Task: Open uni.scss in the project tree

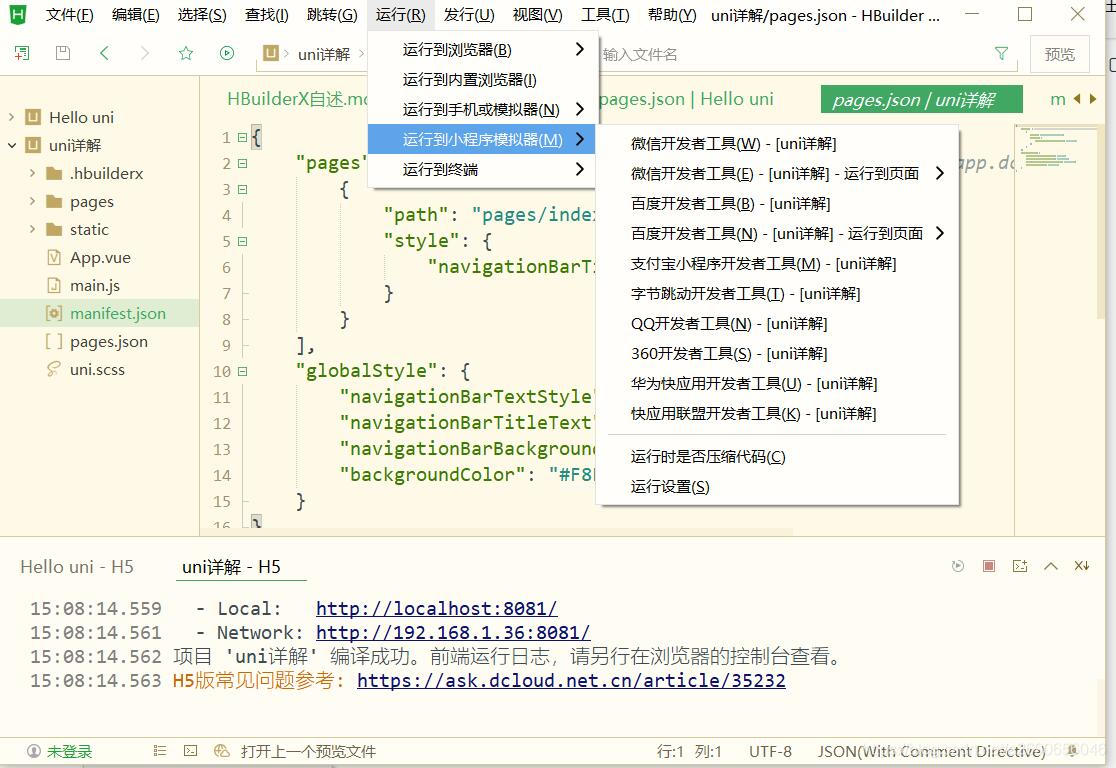Action: click(100, 369)
